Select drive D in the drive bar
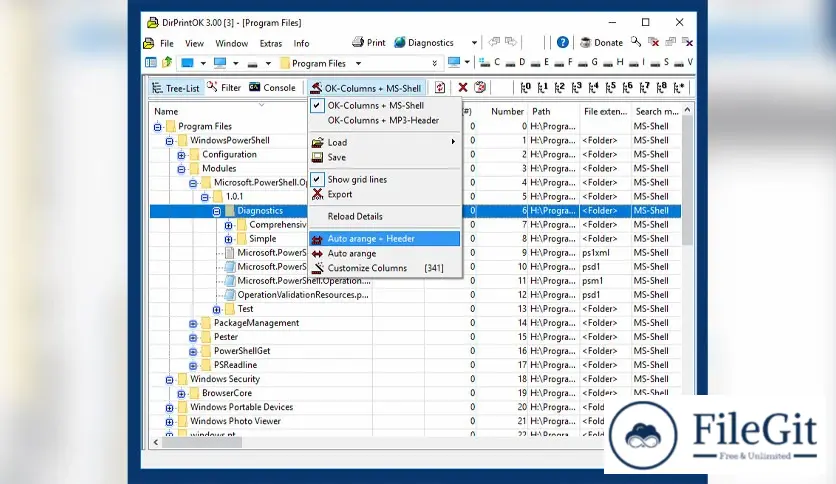 pos(515,62)
